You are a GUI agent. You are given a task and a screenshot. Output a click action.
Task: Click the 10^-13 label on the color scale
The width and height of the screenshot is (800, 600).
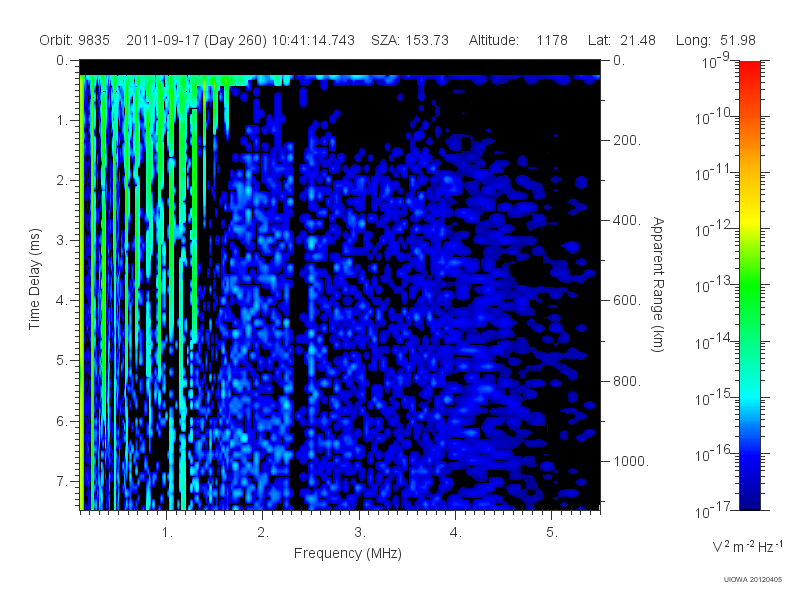pyautogui.click(x=714, y=285)
